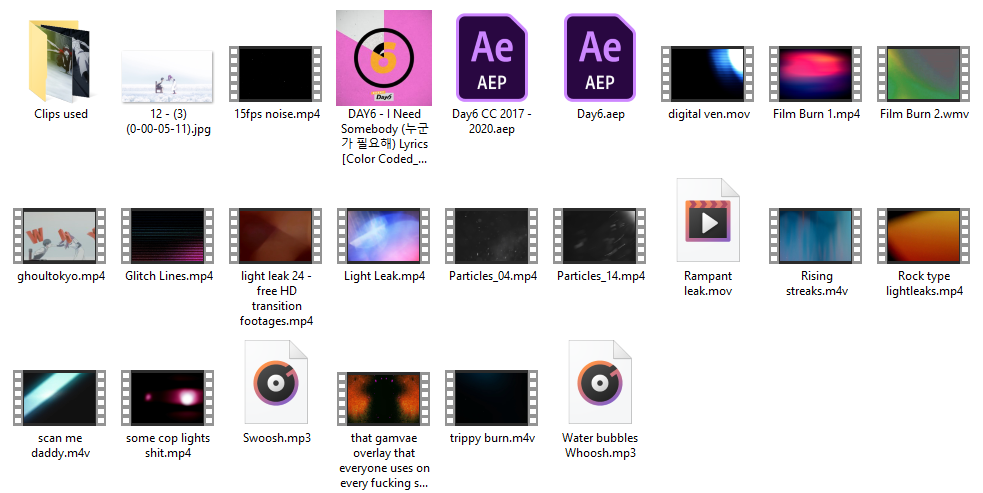Viewport: 983px width, 493px height.
Task: Click the 'Film Burn 2.wmv' file name
Action: [924, 114]
